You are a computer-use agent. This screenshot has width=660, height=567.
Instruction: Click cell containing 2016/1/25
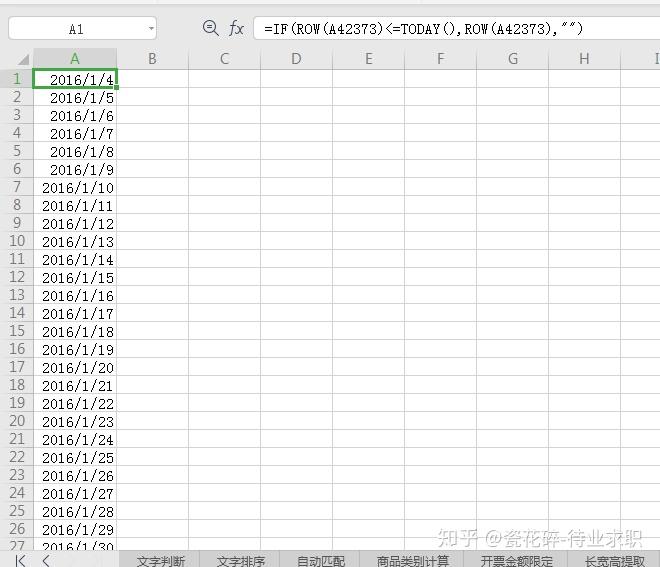pyautogui.click(x=75, y=457)
